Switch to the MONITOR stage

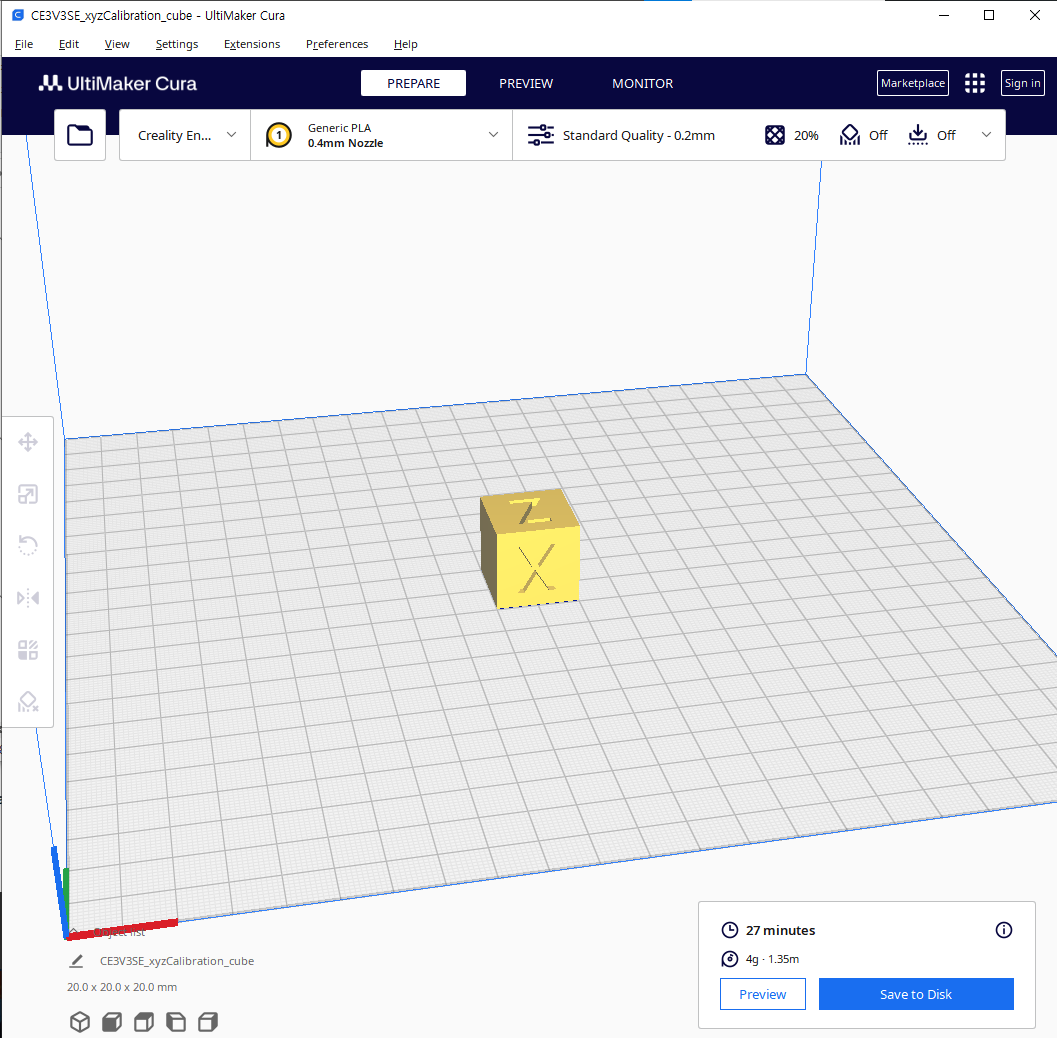[x=642, y=83]
